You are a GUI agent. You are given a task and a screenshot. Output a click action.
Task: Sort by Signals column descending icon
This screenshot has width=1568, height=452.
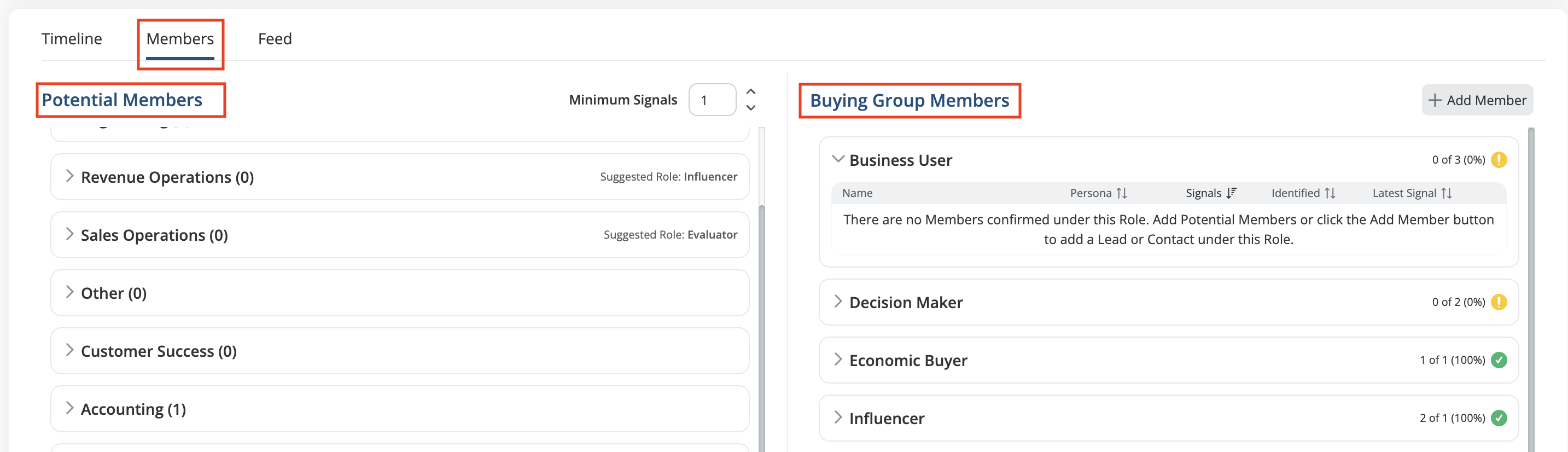[x=1231, y=193]
